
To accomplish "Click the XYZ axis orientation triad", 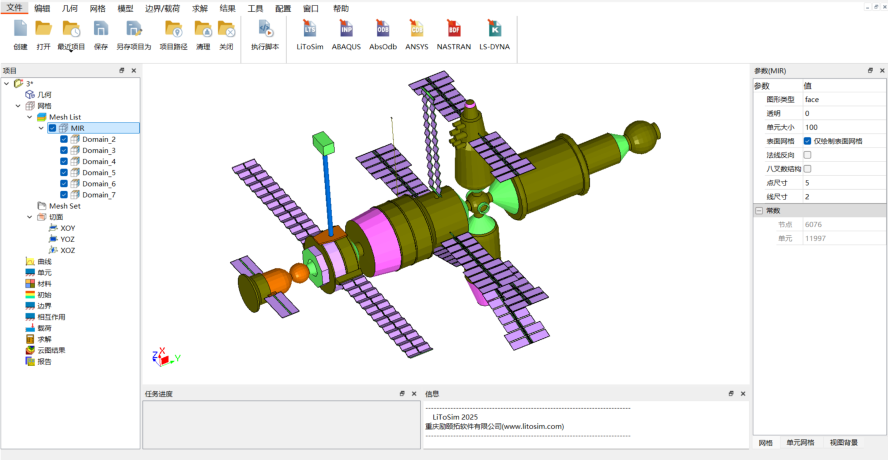I will pyautogui.click(x=165, y=357).
